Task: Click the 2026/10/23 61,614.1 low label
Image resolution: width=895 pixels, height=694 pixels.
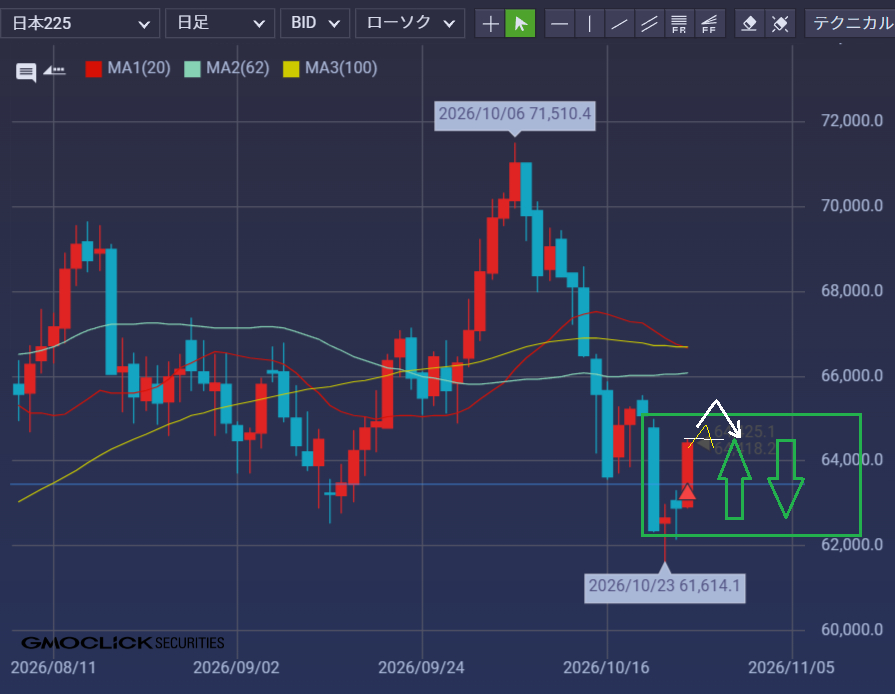Action: pyautogui.click(x=664, y=588)
